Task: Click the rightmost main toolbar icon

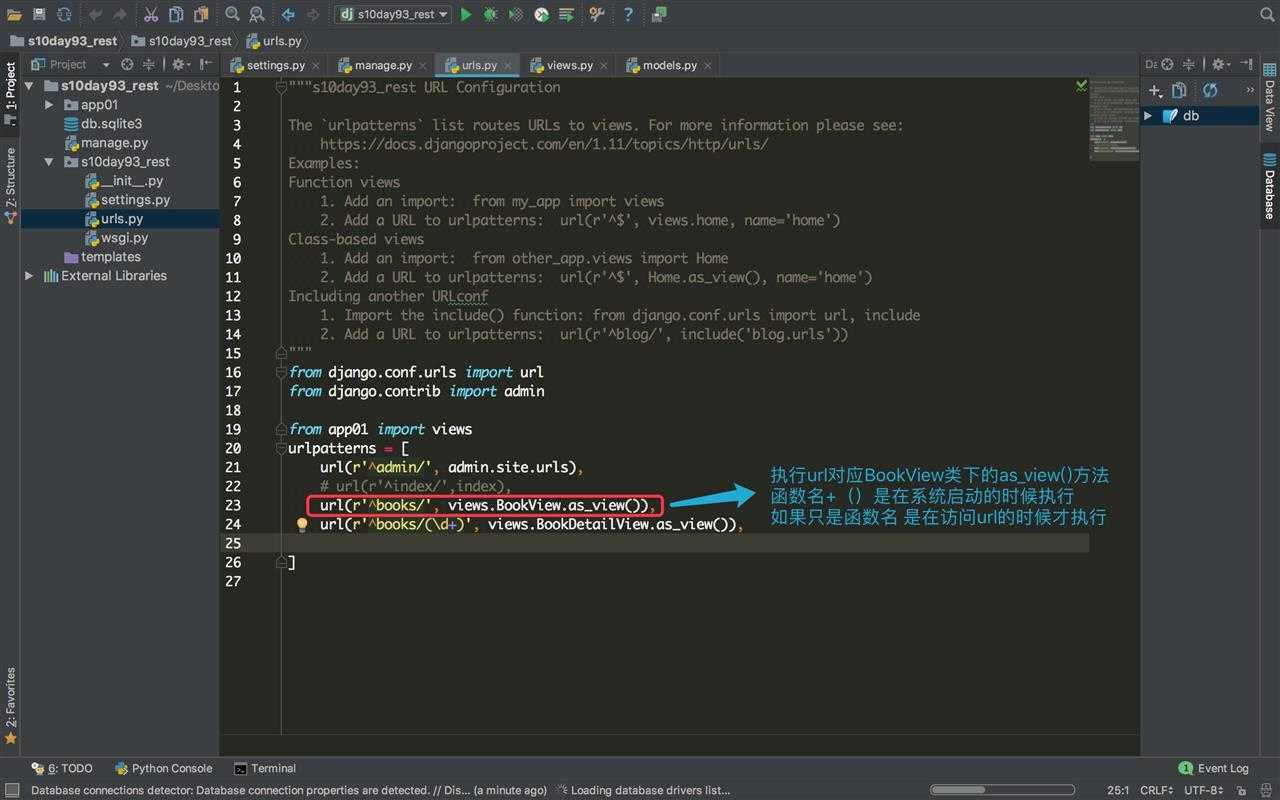Action: click(x=659, y=14)
